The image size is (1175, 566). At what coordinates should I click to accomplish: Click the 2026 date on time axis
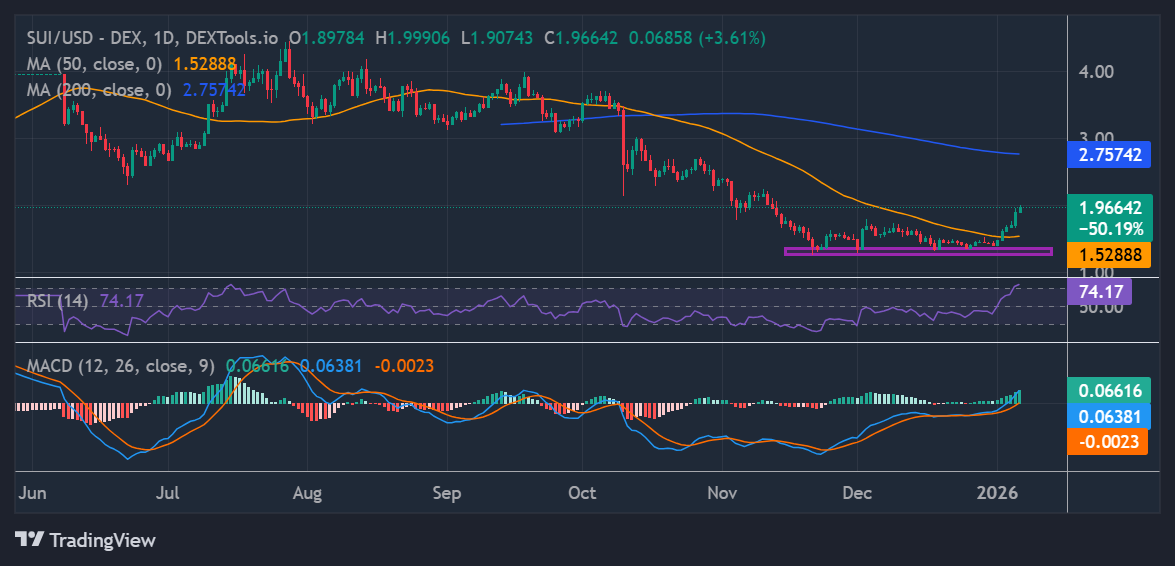pyautogui.click(x=997, y=493)
